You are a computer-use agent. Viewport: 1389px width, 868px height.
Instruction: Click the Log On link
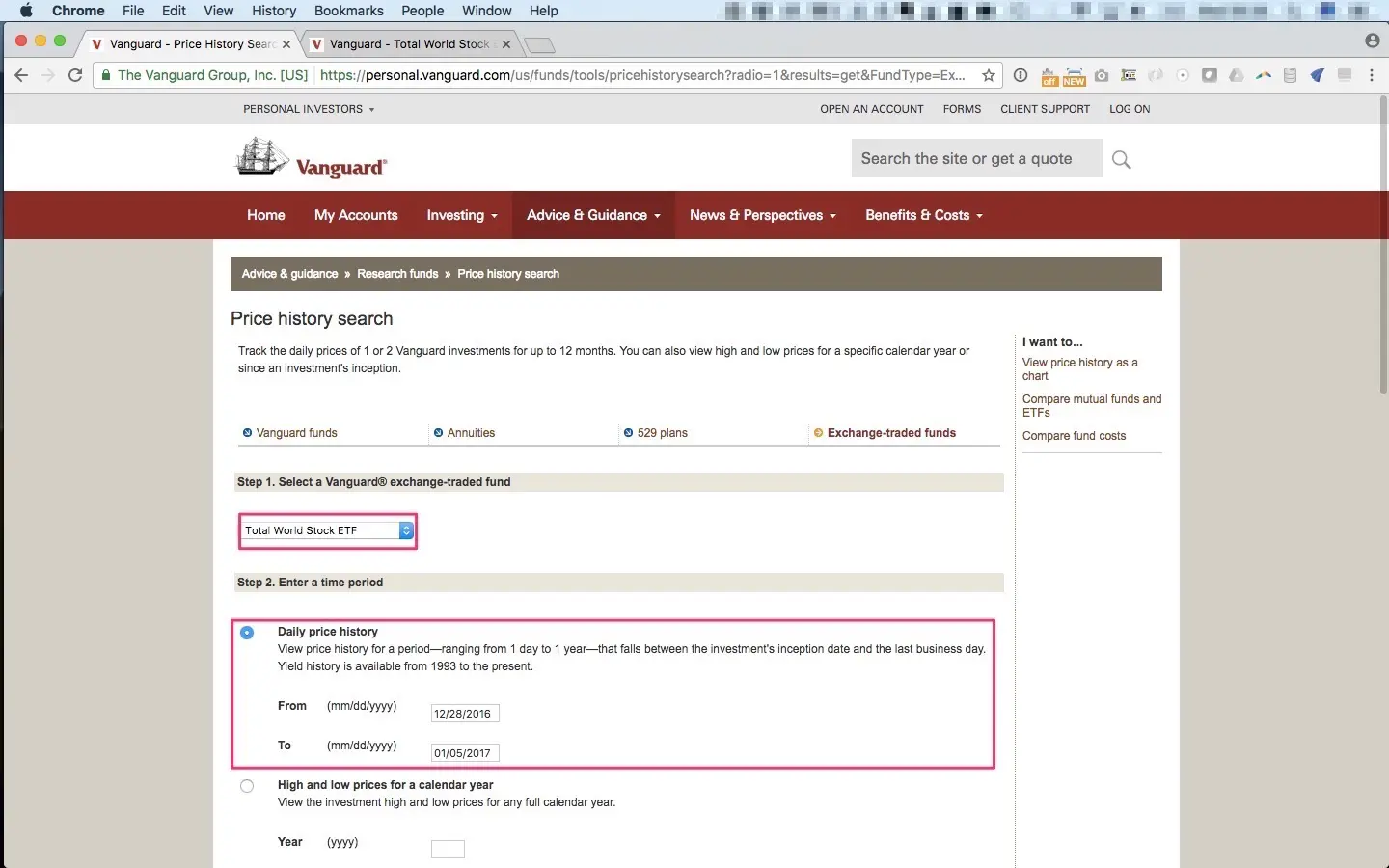1130,109
